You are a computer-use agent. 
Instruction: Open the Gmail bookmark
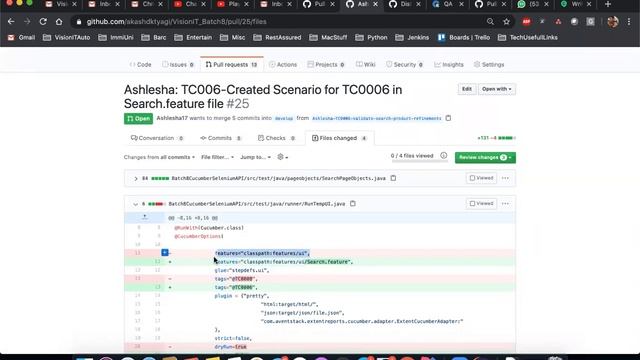pos(22,37)
